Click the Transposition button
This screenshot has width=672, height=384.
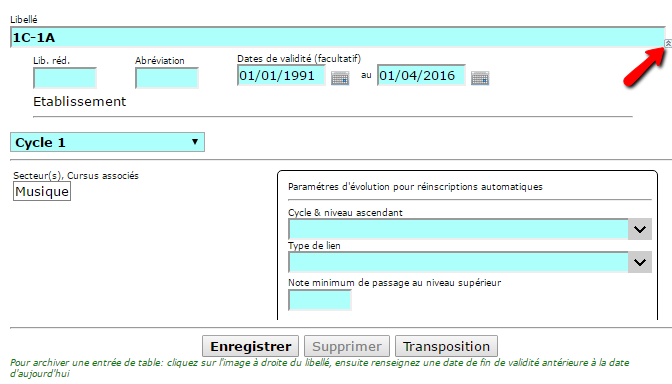pos(446,346)
